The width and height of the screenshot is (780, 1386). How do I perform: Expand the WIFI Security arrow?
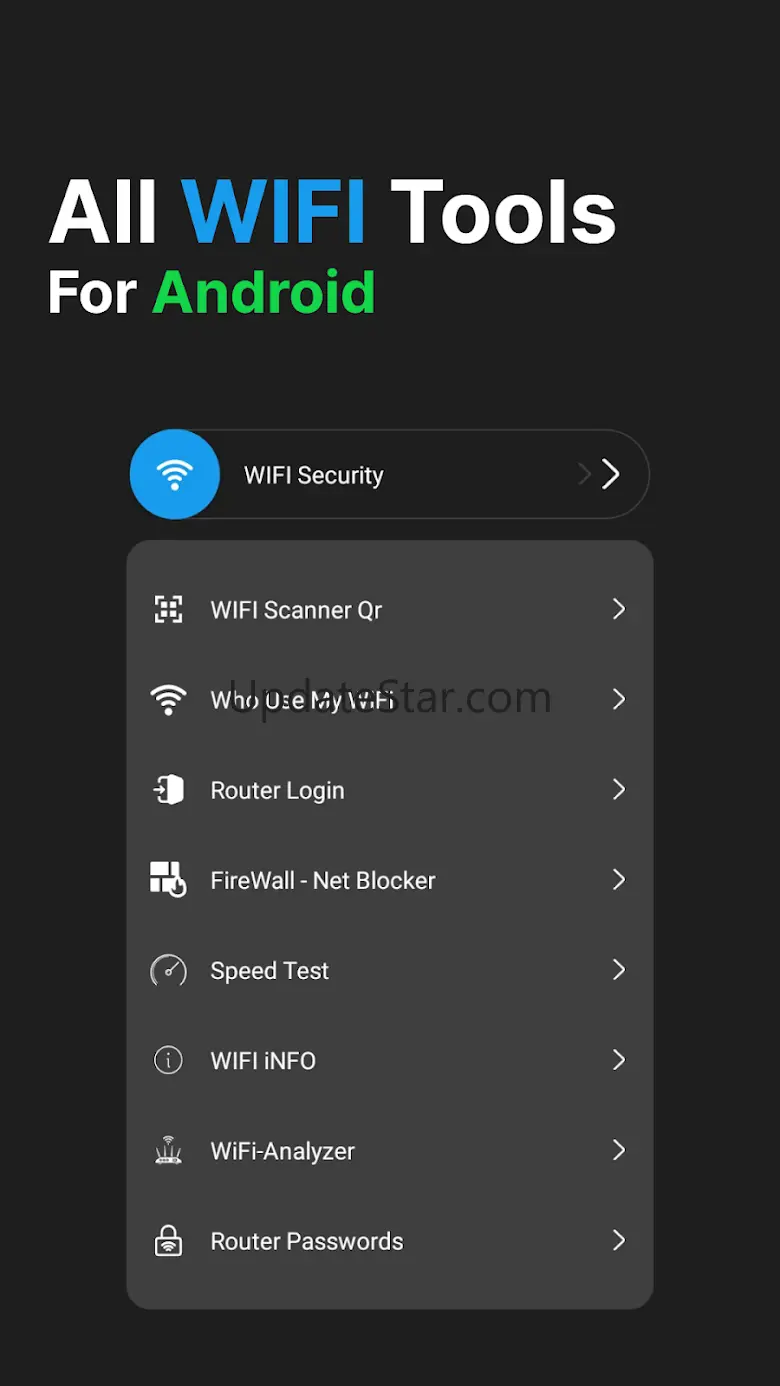pos(609,475)
